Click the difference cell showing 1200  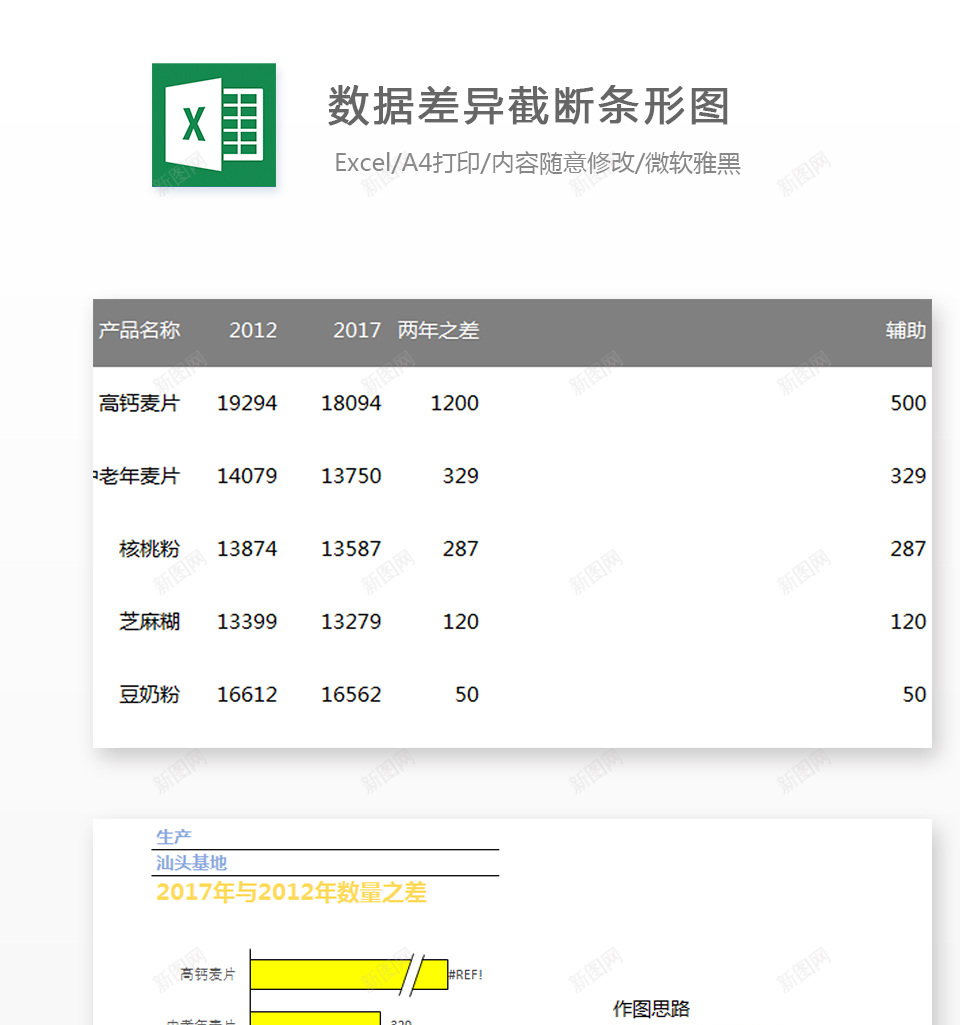click(x=454, y=403)
